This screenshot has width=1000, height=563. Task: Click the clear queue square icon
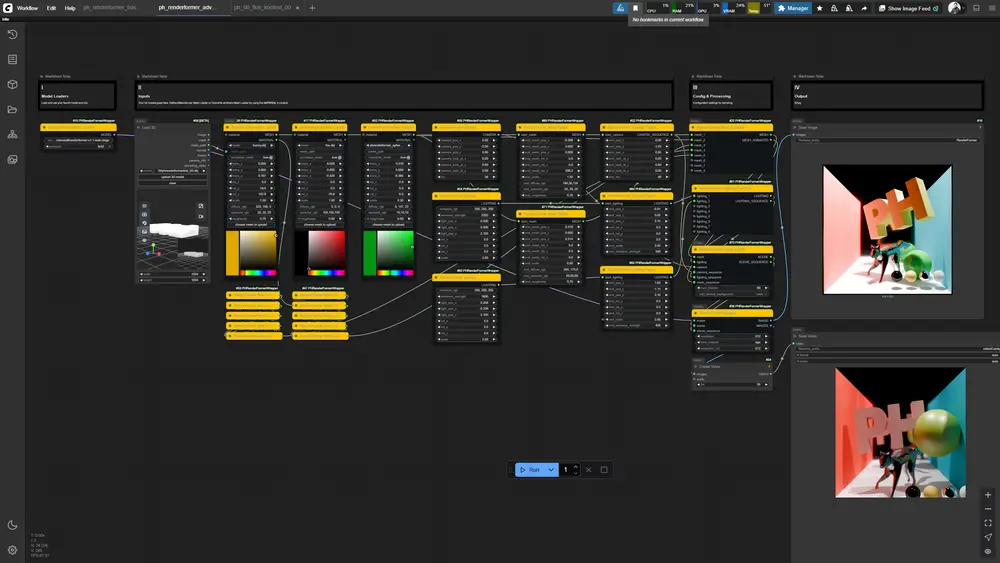(604, 470)
